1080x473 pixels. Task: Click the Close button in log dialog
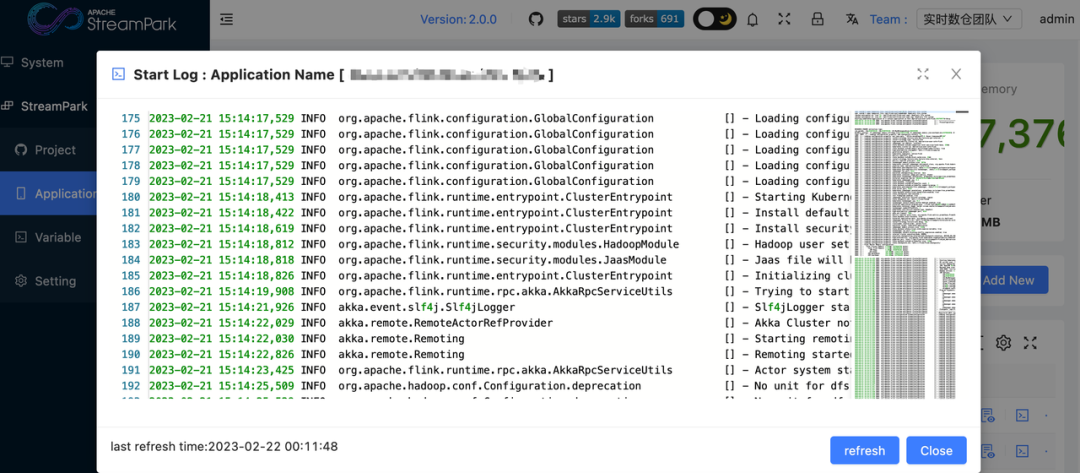936,450
